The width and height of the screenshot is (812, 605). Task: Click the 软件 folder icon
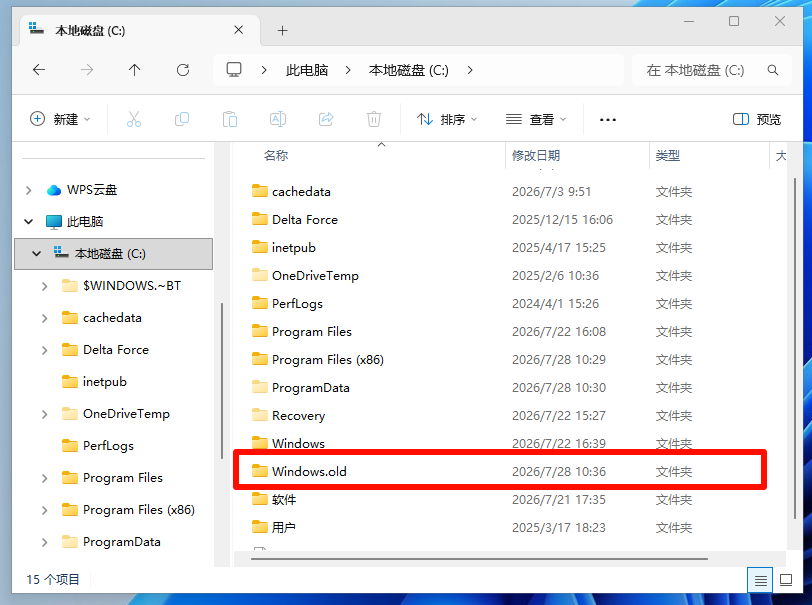tap(259, 499)
